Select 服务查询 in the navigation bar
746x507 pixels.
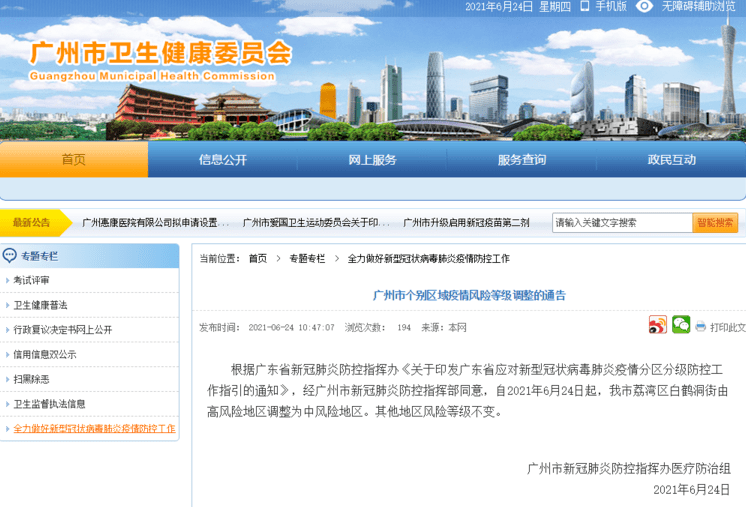(522, 160)
